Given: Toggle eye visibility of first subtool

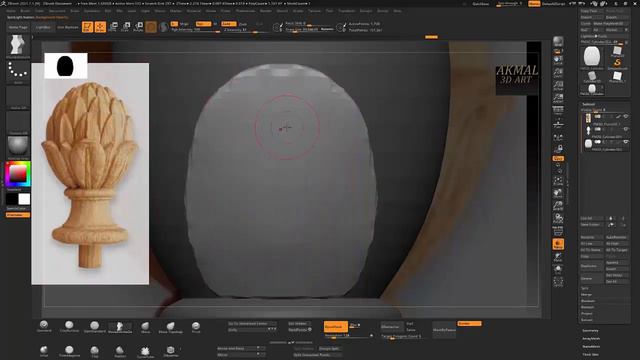Looking at the screenshot, I should tap(625, 116).
